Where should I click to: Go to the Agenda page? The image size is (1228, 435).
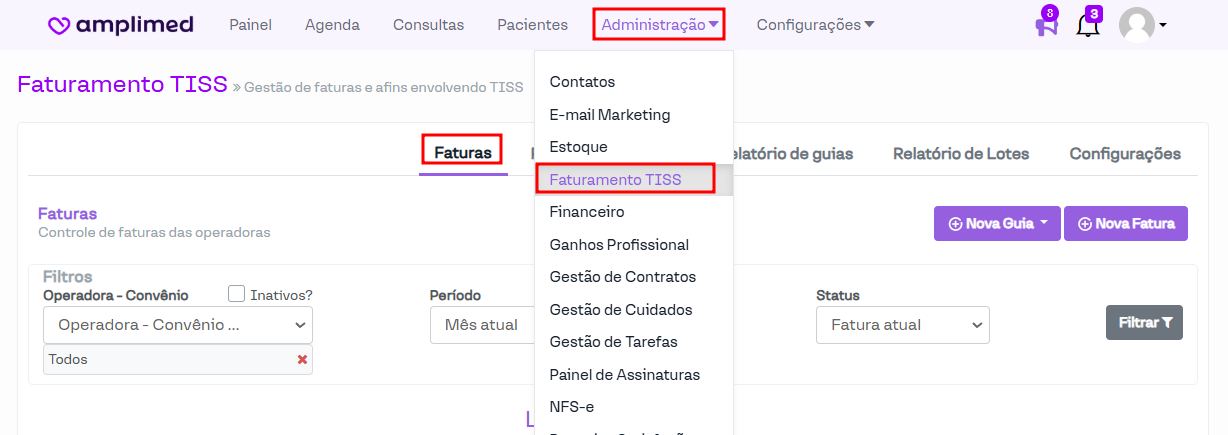[332, 25]
